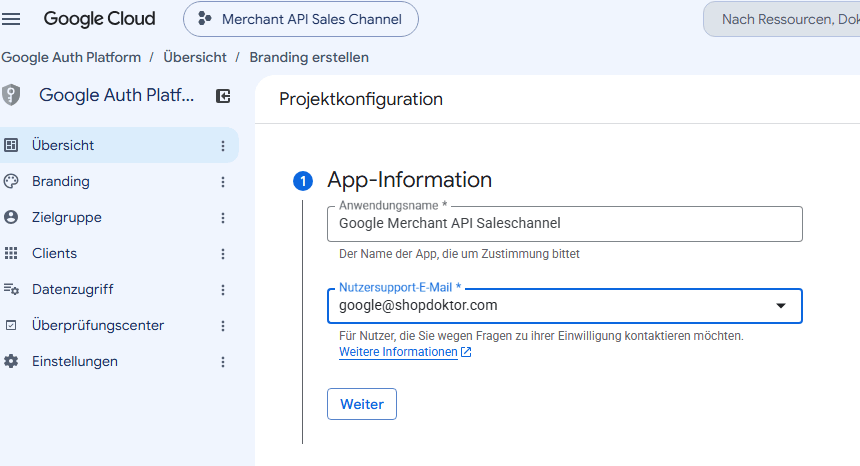Image resolution: width=860 pixels, height=466 pixels.
Task: Select Zielgruppe in the sidebar
Action: [119, 218]
